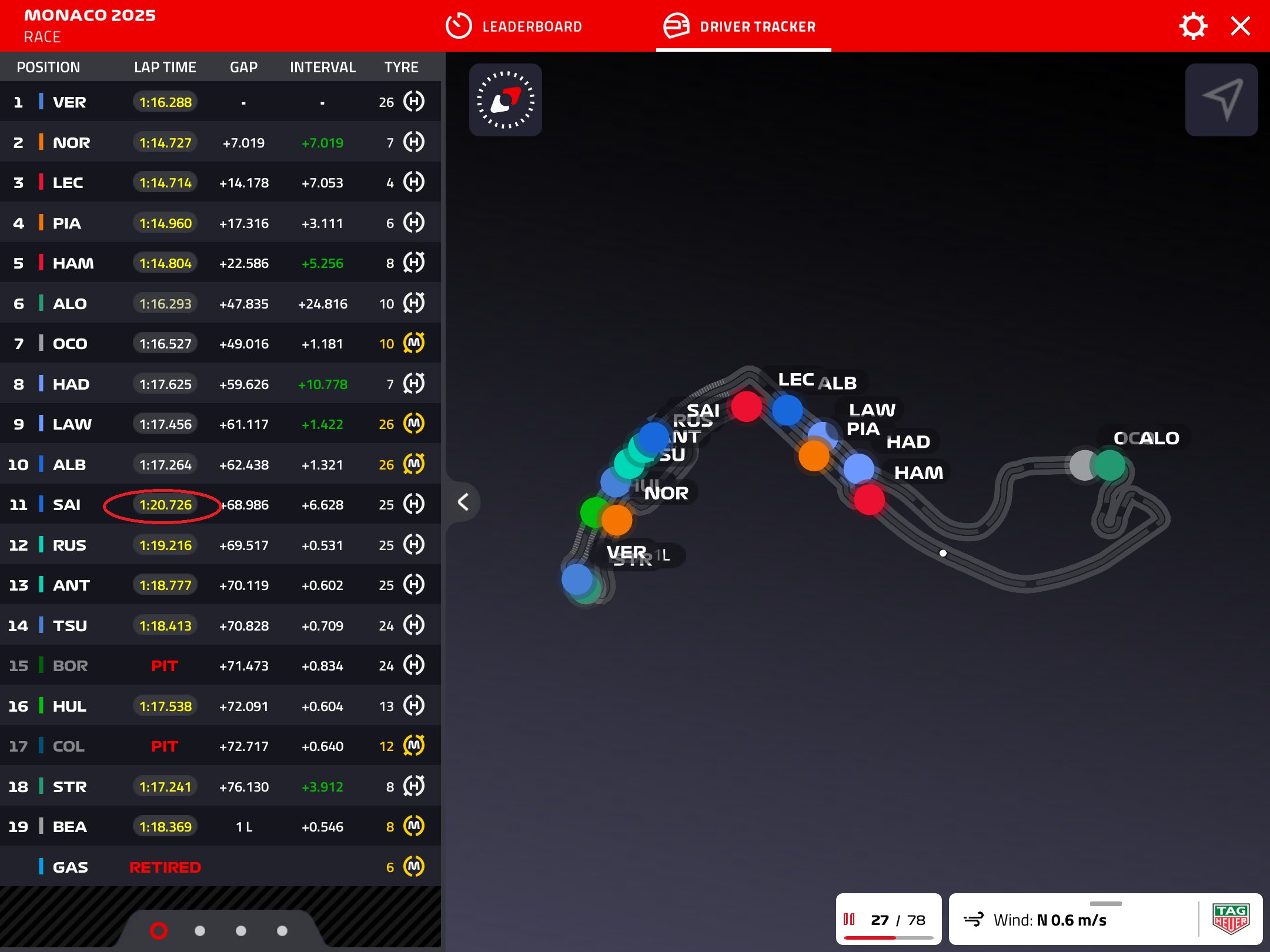Click the LAP TIME column header
This screenshot has width=1270, height=952.
pyautogui.click(x=165, y=68)
